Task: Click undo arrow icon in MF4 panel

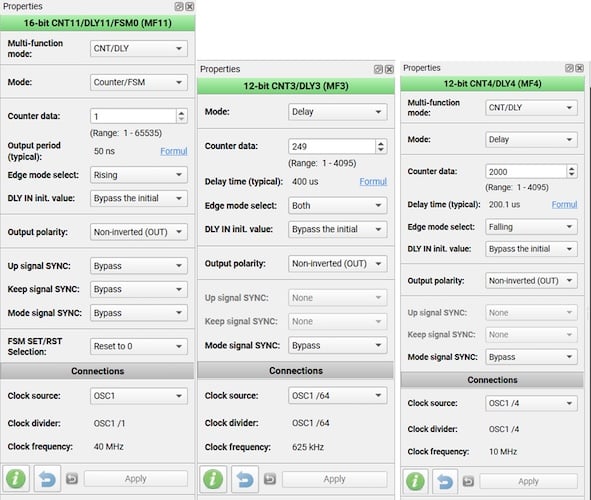Action: click(445, 481)
